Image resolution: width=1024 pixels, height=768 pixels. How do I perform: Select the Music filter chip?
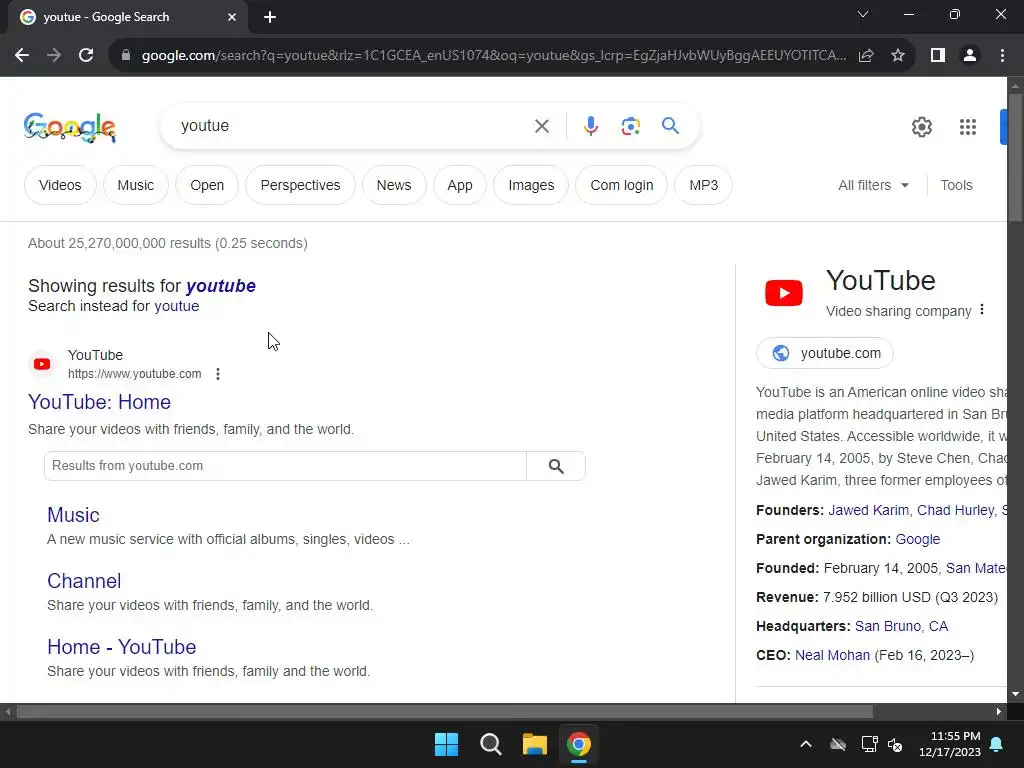click(135, 185)
